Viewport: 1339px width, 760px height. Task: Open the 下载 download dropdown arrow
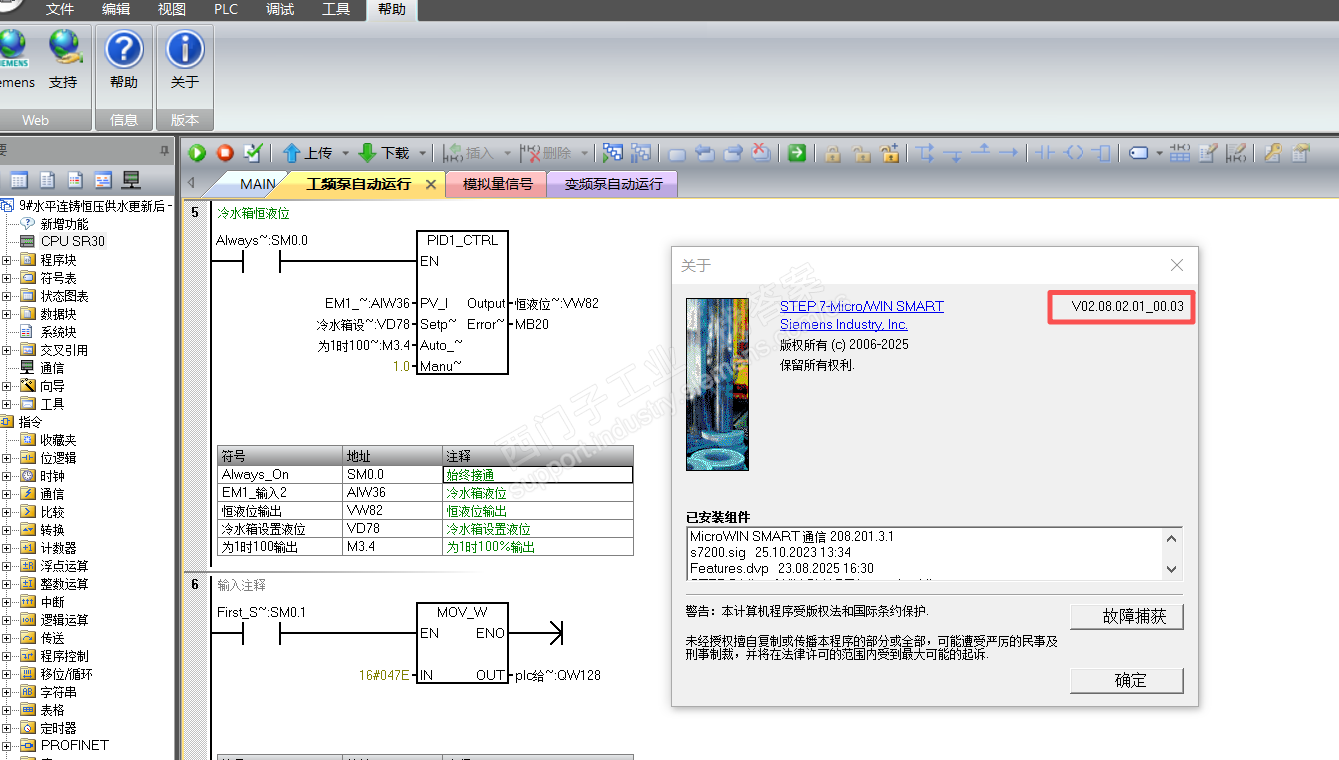coord(423,153)
